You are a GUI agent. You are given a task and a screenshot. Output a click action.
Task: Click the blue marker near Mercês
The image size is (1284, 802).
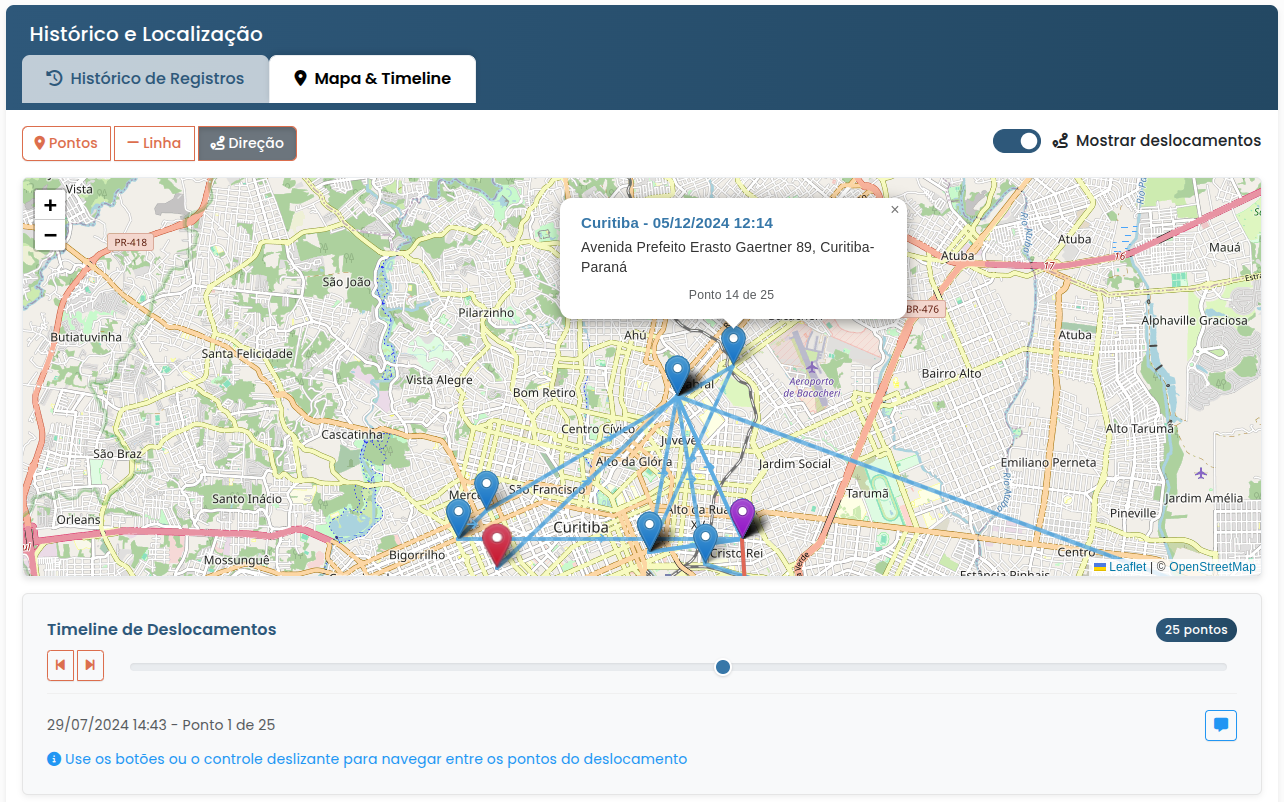pos(486,487)
